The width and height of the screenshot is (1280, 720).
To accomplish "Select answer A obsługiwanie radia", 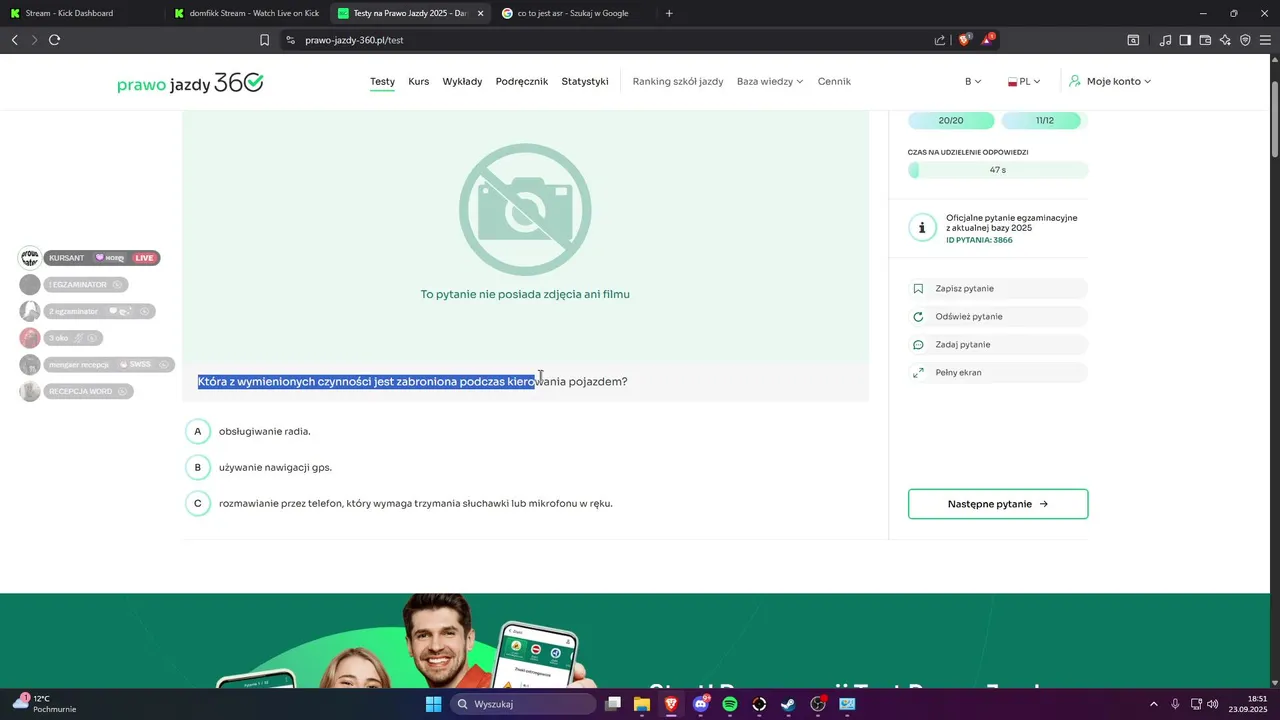I will coord(248,431).
